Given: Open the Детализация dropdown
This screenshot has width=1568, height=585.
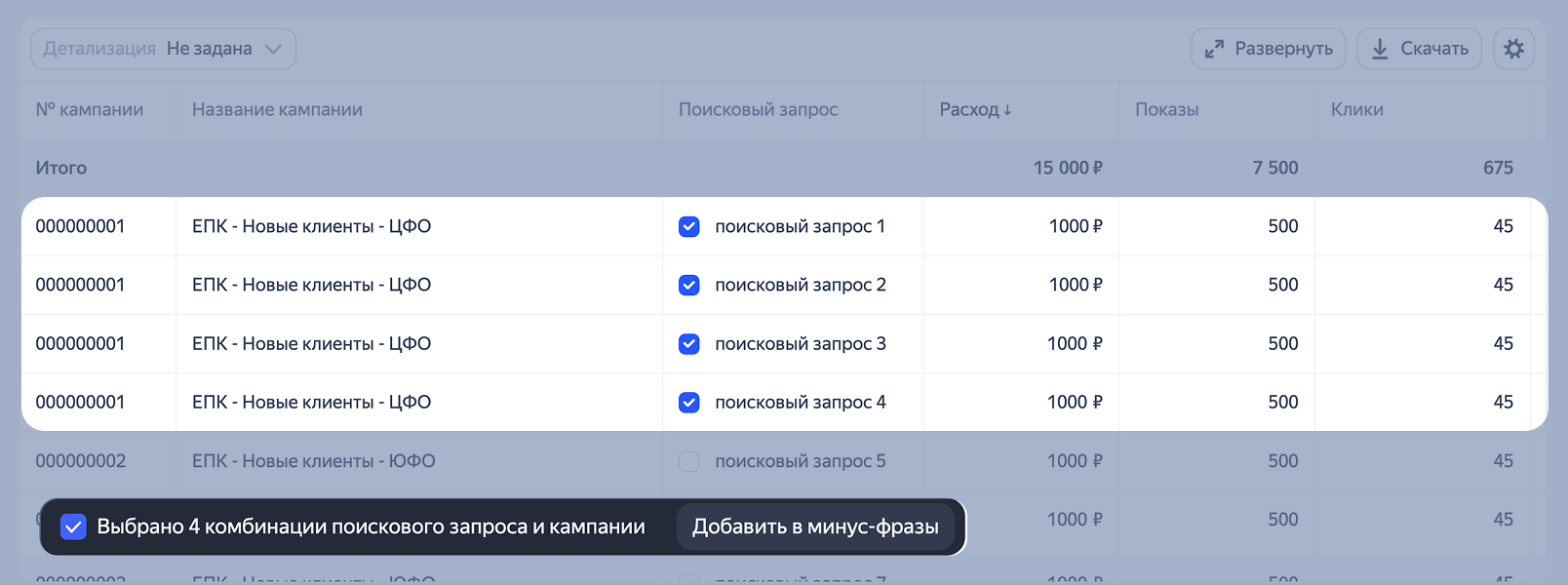Looking at the screenshot, I should [x=162, y=47].
